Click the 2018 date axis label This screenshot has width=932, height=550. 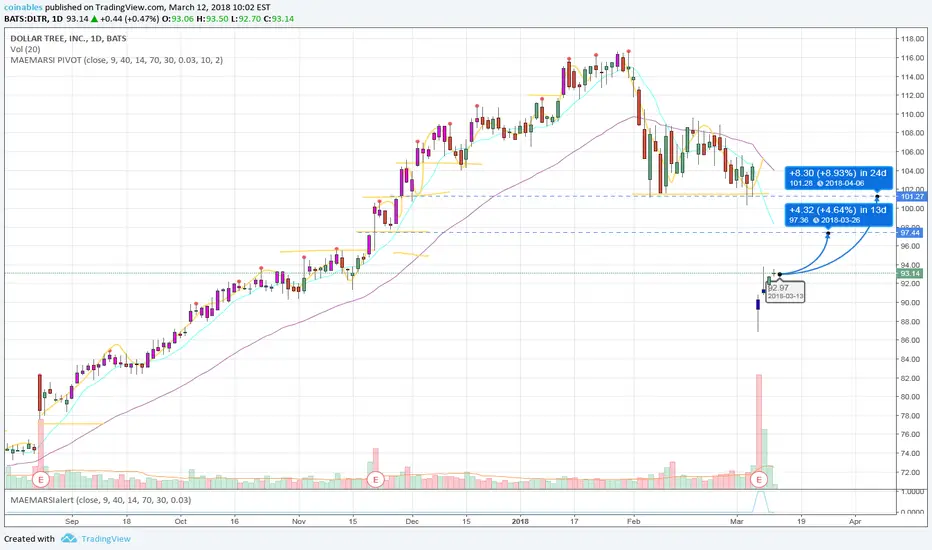(520, 521)
